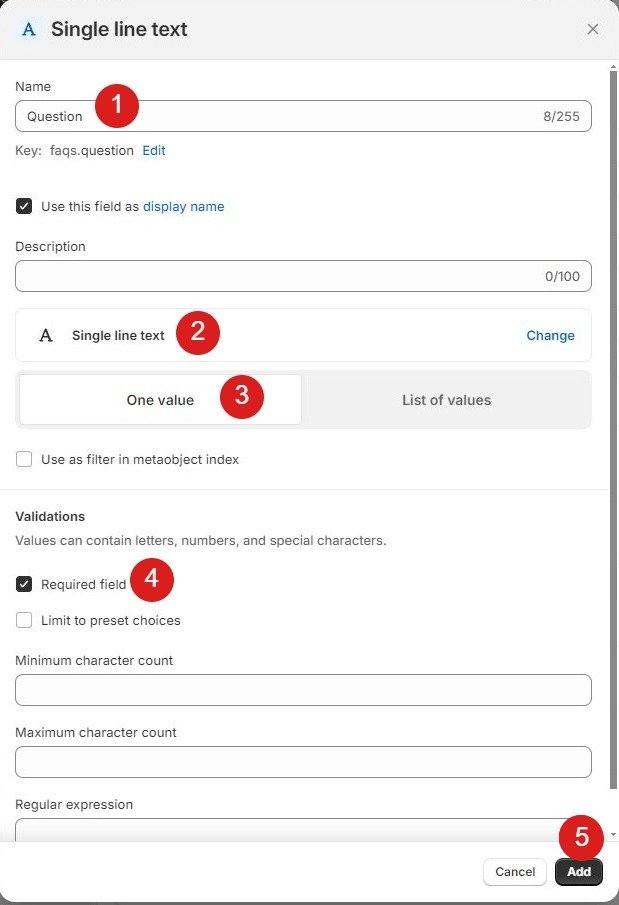The height and width of the screenshot is (905, 619).
Task: Uncheck the Required field checkbox
Action: 24,585
